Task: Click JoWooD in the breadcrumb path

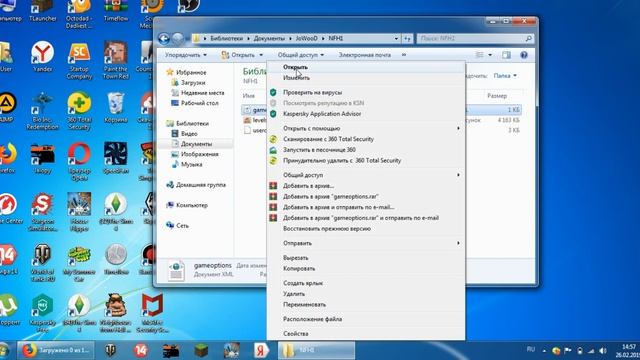Action: (x=306, y=38)
